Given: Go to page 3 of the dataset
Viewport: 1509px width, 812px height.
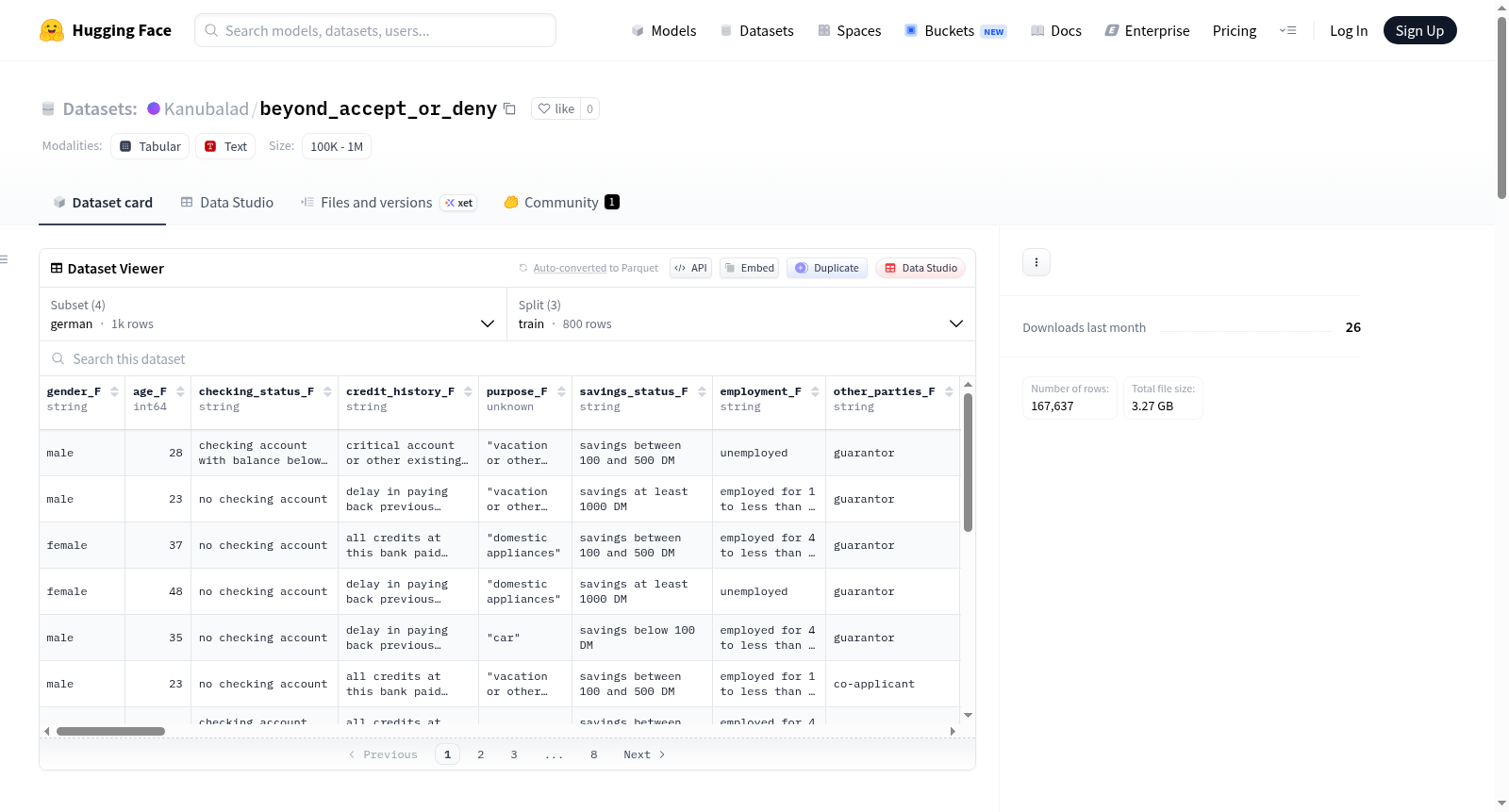Looking at the screenshot, I should [x=514, y=754].
